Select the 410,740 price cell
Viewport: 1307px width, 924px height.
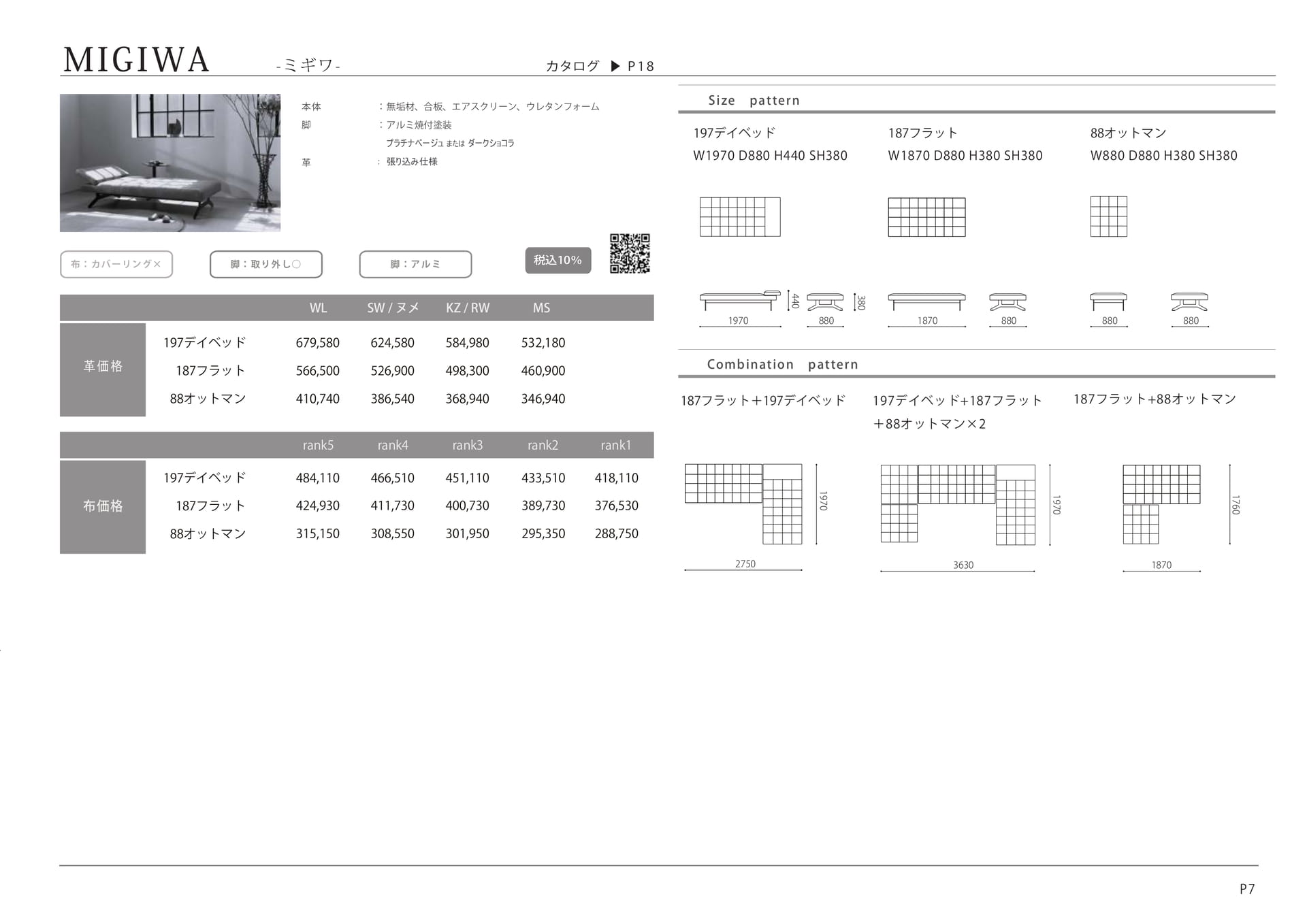(x=318, y=399)
